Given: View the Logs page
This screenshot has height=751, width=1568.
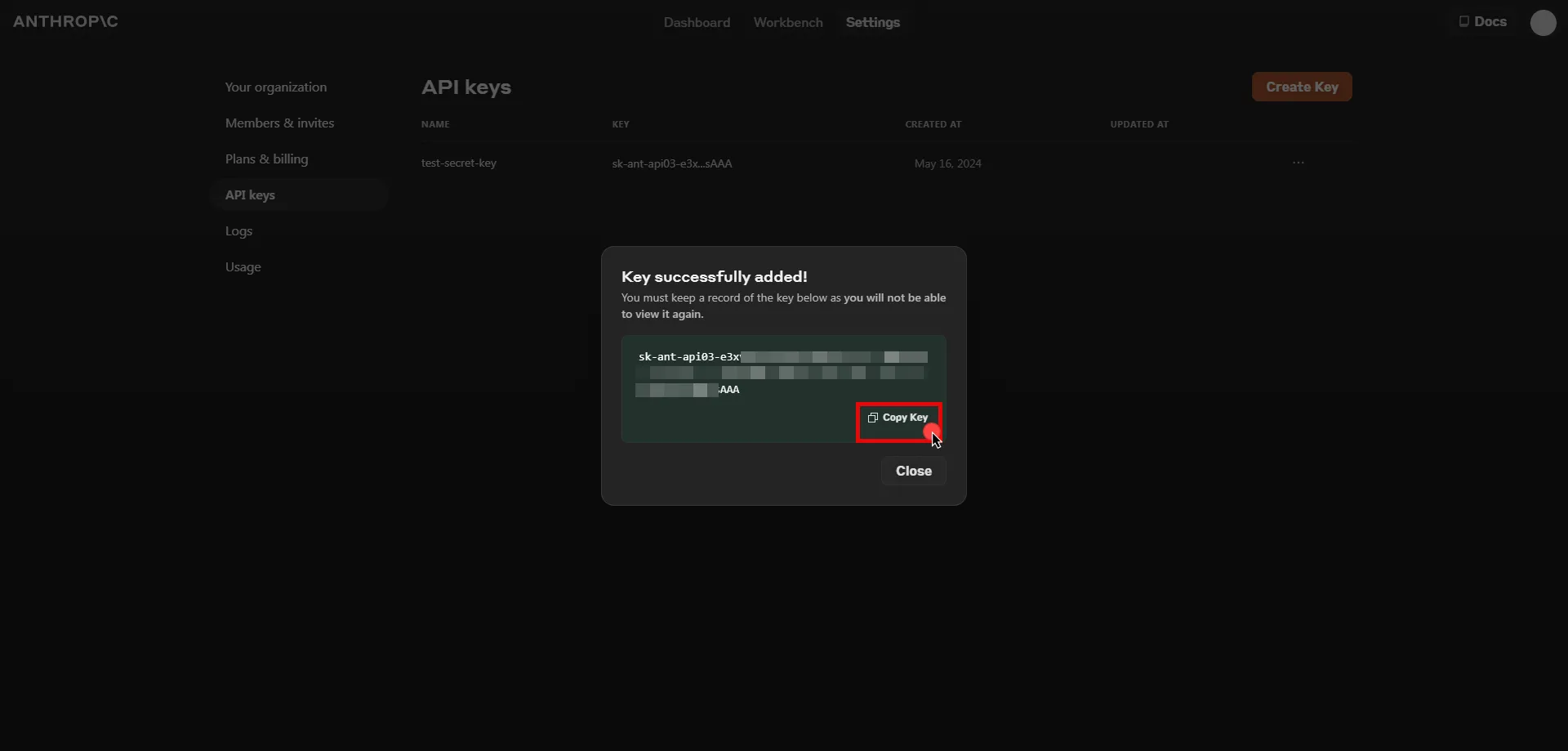Looking at the screenshot, I should click(x=238, y=230).
